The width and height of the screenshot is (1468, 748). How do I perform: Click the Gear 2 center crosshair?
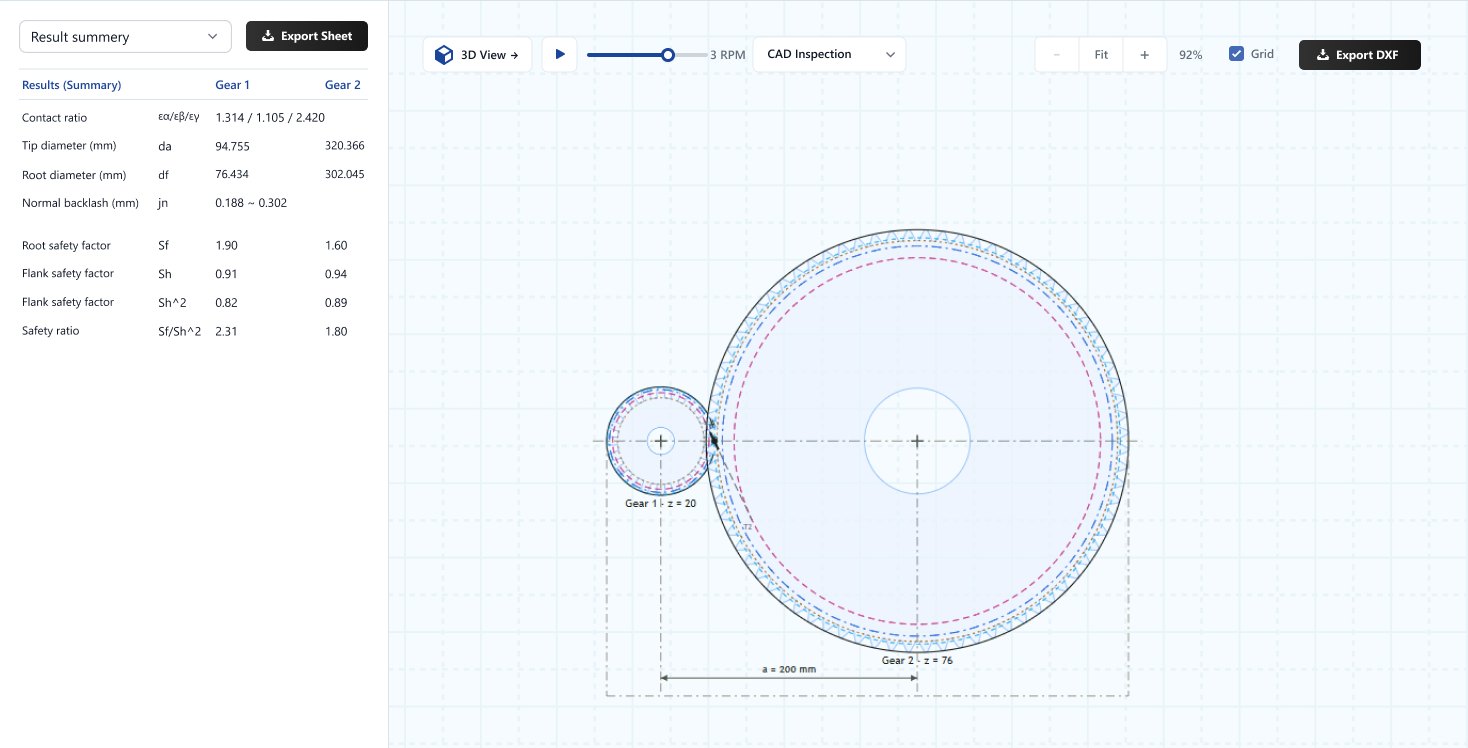(917, 441)
